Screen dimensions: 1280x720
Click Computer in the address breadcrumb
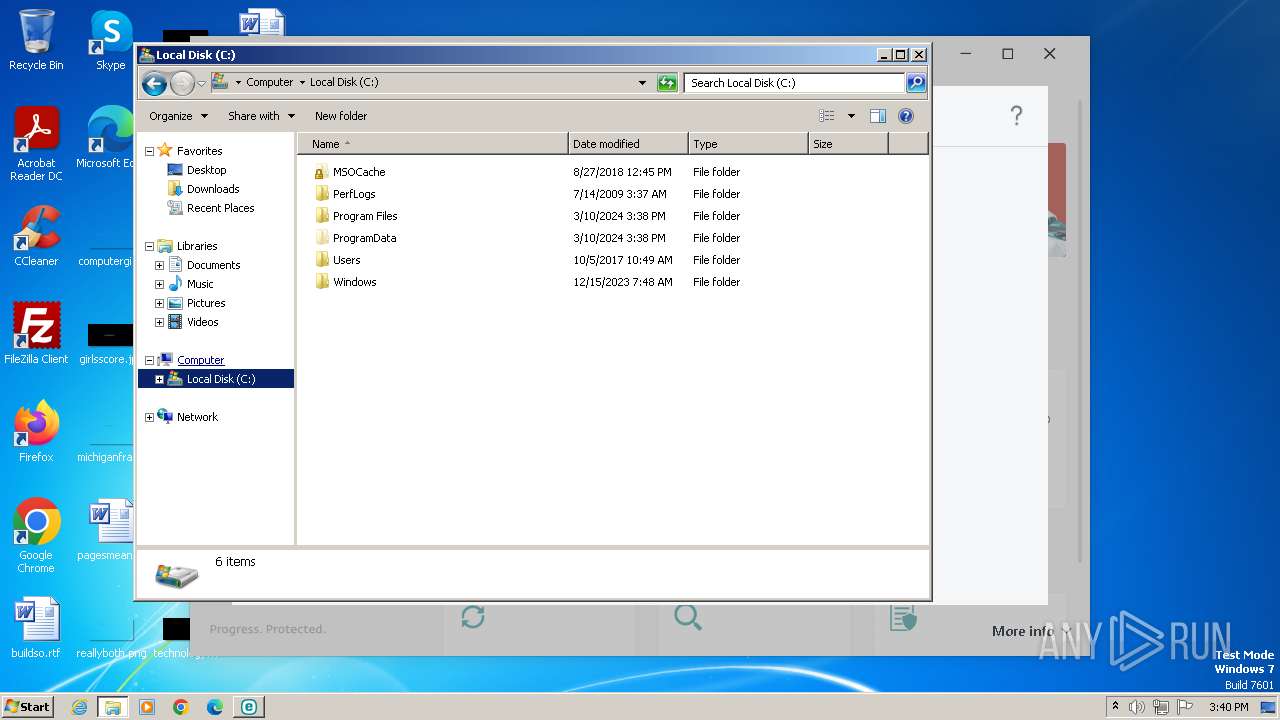[x=270, y=83]
